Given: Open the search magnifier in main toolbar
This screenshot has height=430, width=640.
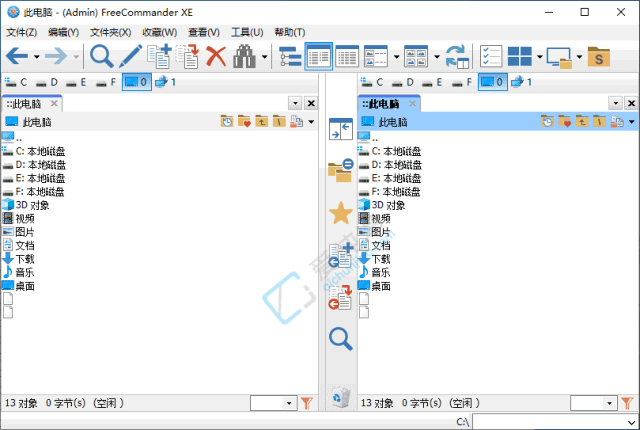Looking at the screenshot, I should [101, 56].
